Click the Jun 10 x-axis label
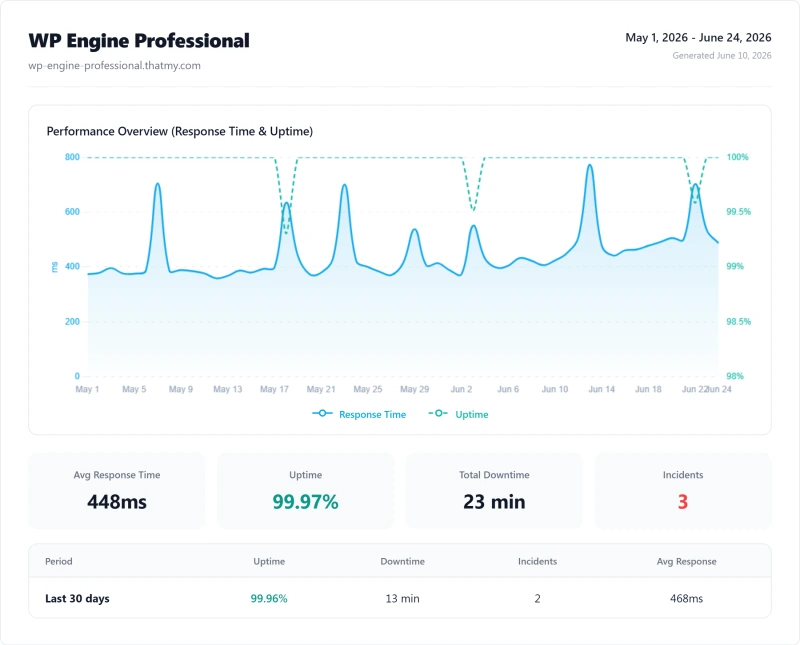Screen dimensions: 800x645 (x=555, y=389)
